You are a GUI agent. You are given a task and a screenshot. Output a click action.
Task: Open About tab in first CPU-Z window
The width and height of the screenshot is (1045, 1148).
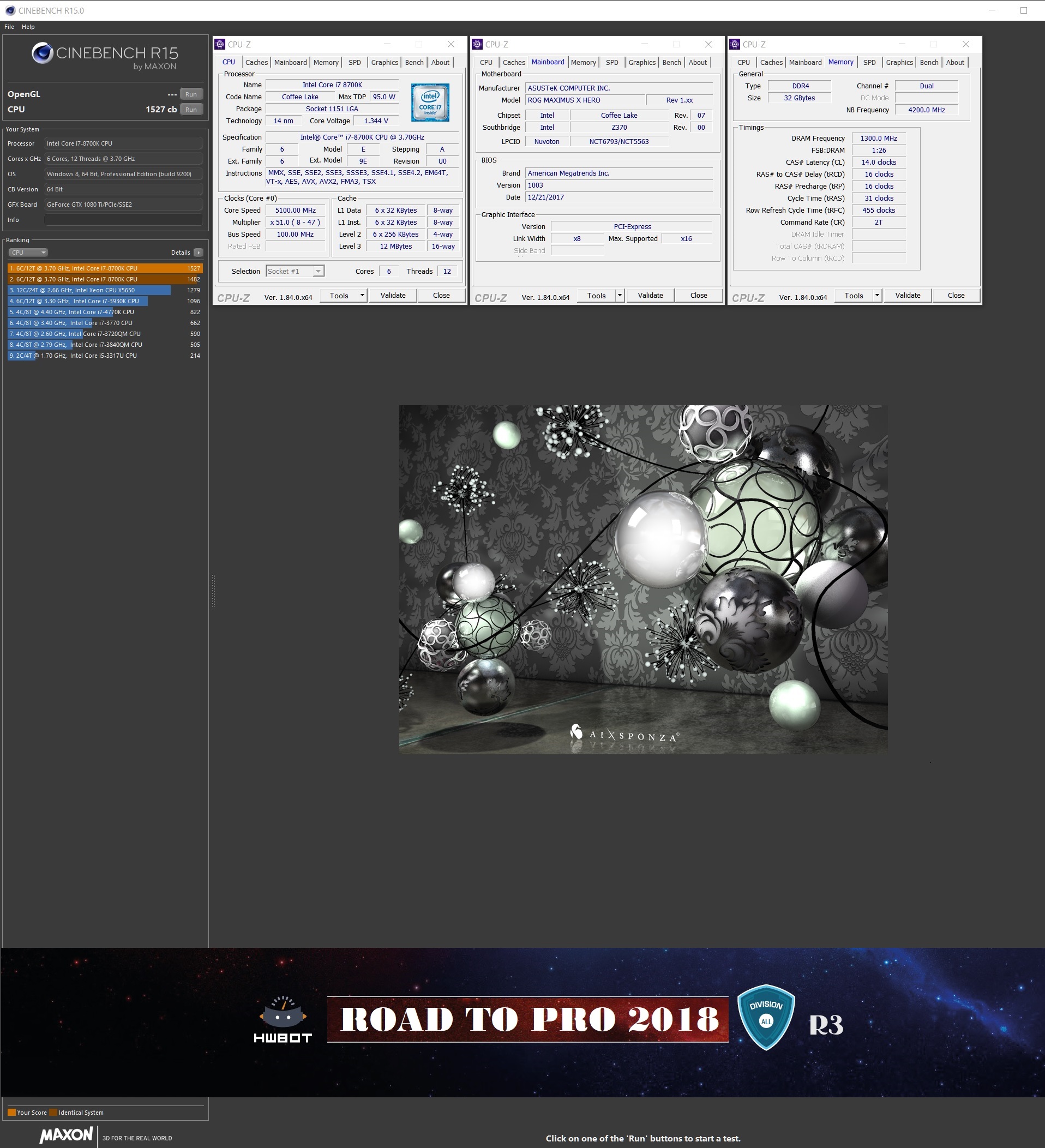(x=440, y=63)
